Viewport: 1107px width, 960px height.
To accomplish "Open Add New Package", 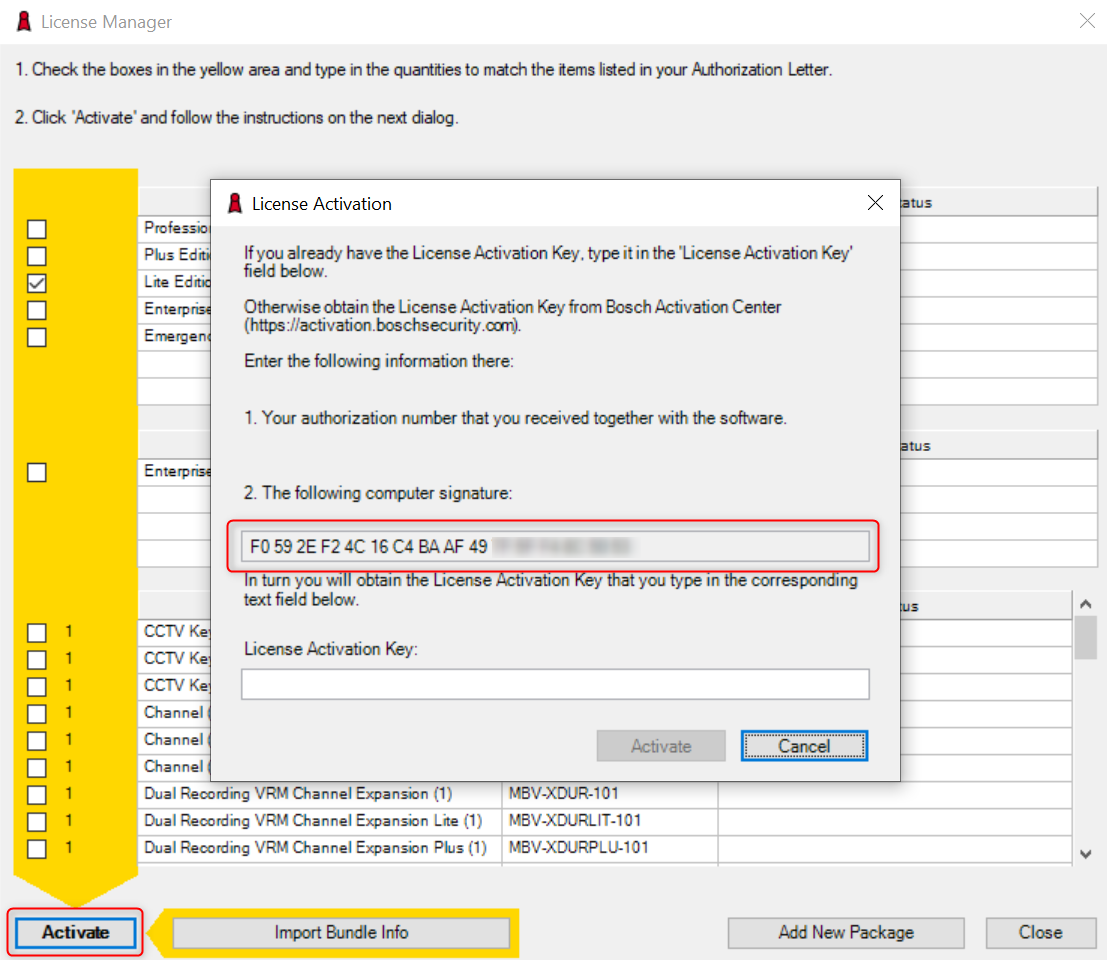I will tap(846, 933).
